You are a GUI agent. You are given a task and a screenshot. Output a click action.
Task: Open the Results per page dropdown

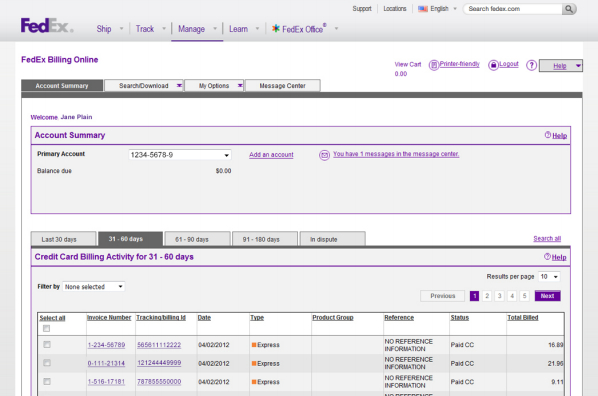pos(549,277)
